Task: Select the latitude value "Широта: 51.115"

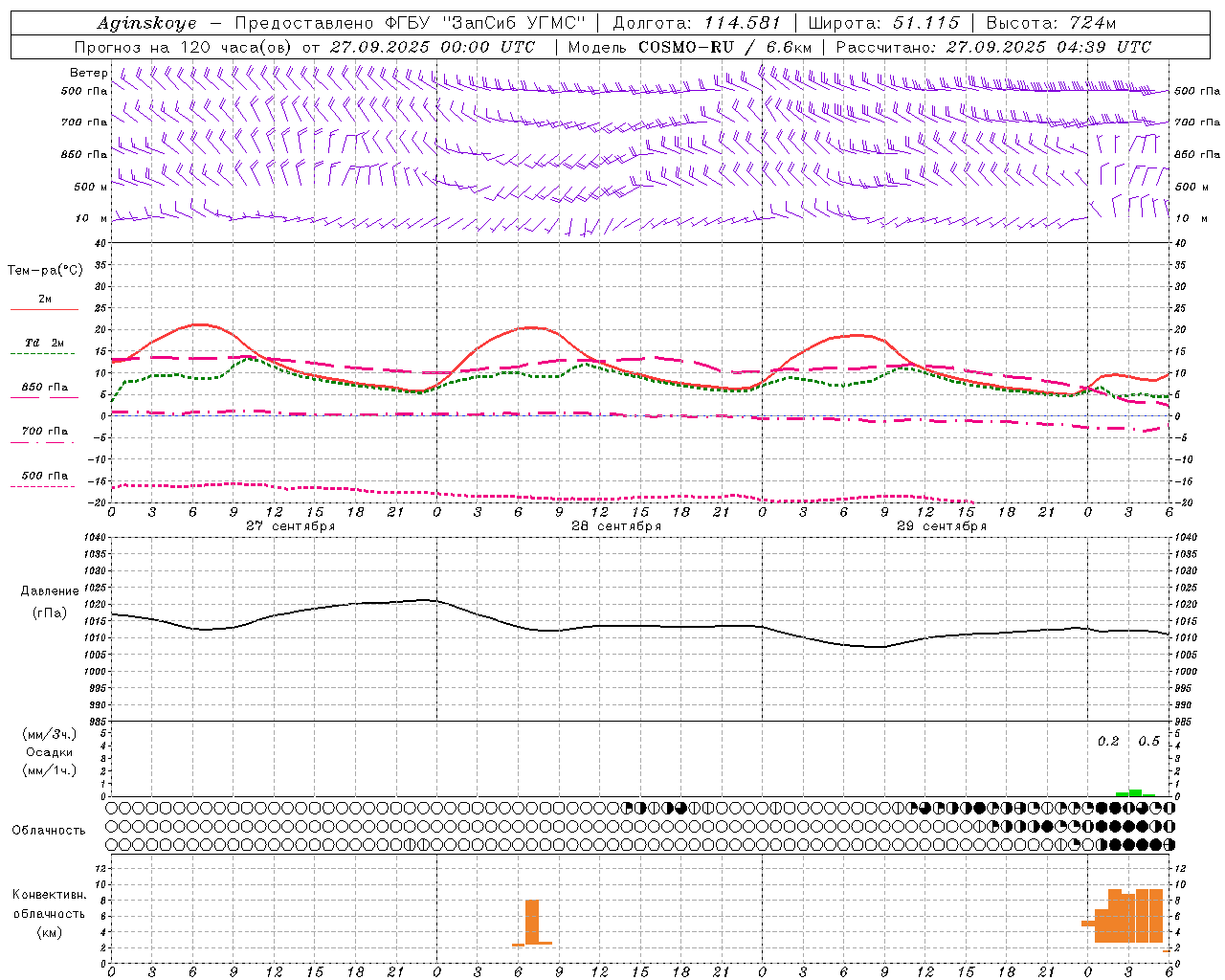Action: click(883, 23)
